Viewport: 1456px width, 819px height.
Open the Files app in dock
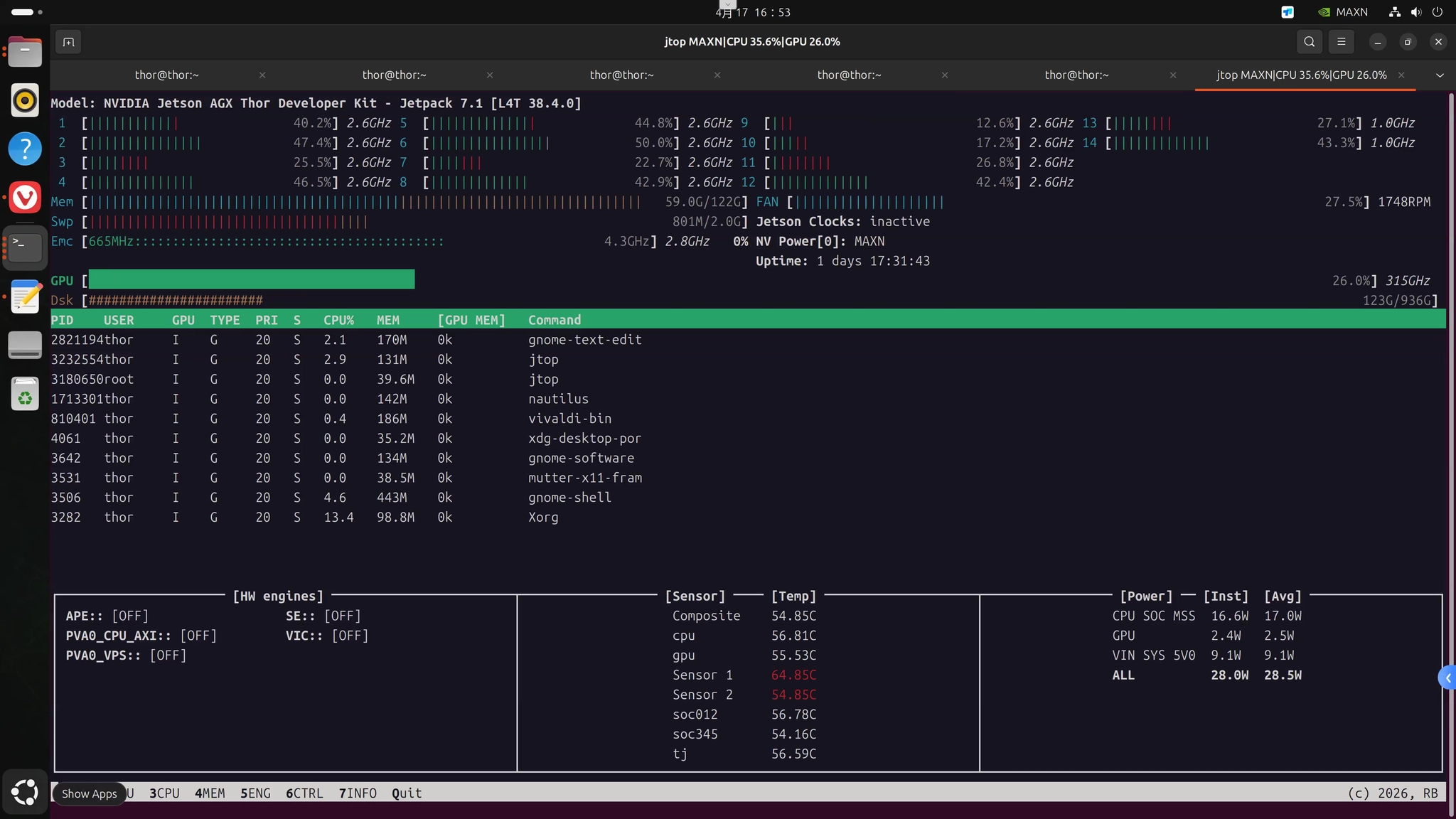click(x=25, y=52)
